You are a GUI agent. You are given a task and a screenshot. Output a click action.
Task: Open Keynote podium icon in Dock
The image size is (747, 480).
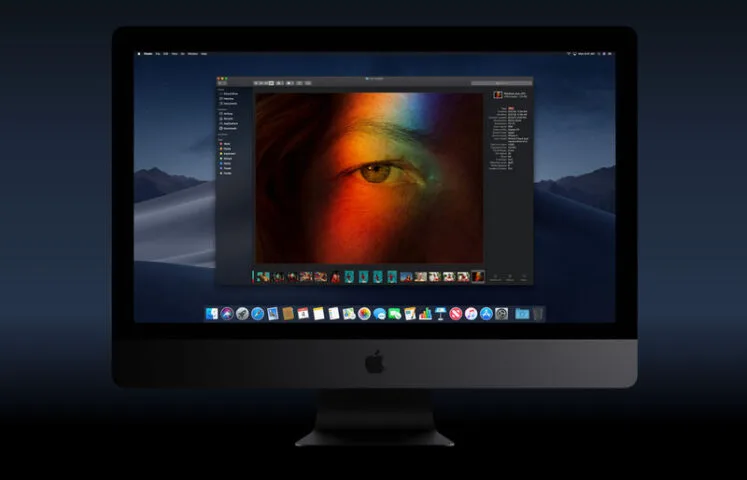point(440,314)
